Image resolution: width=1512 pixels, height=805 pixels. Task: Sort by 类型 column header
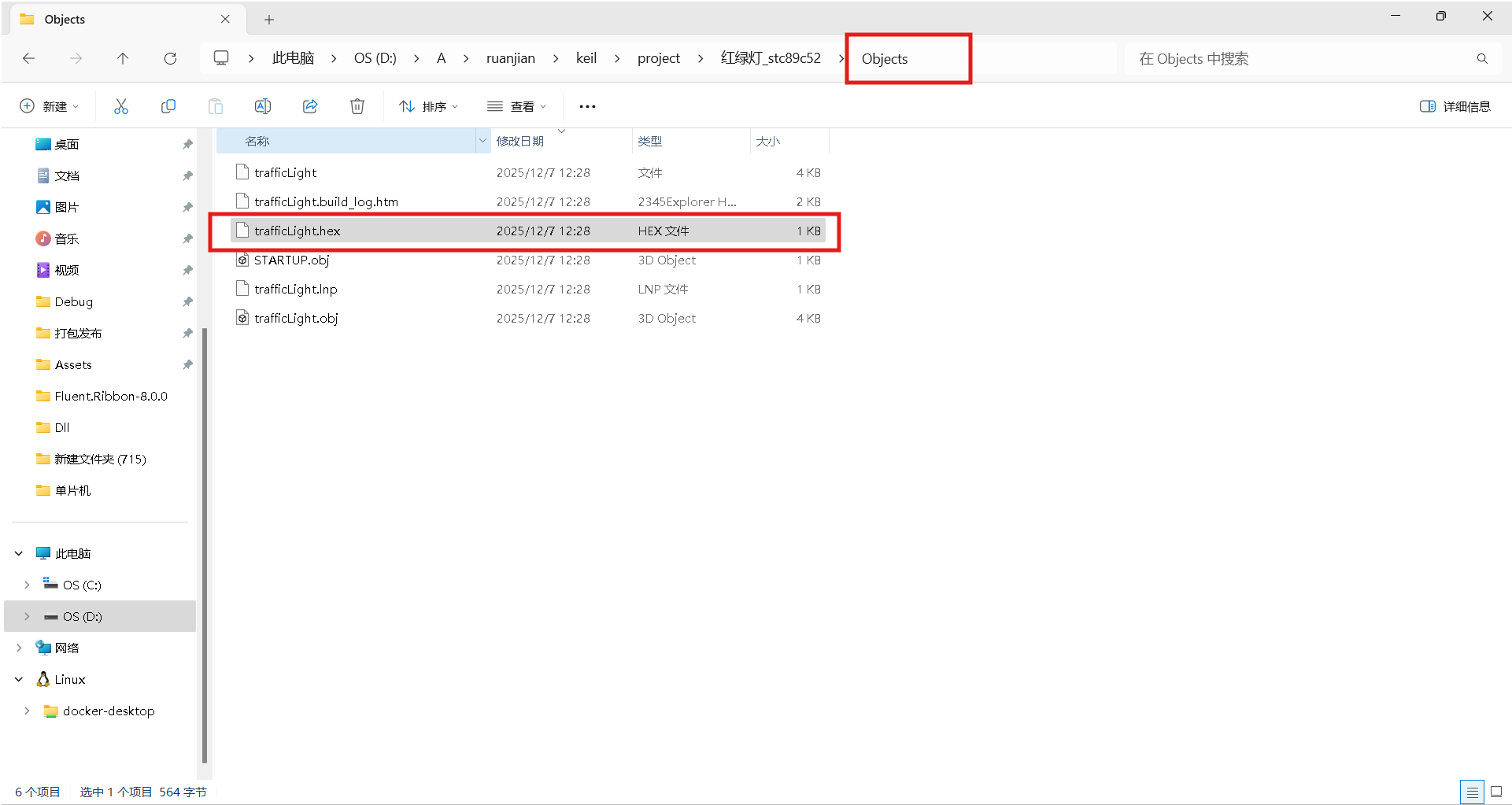[691, 141]
